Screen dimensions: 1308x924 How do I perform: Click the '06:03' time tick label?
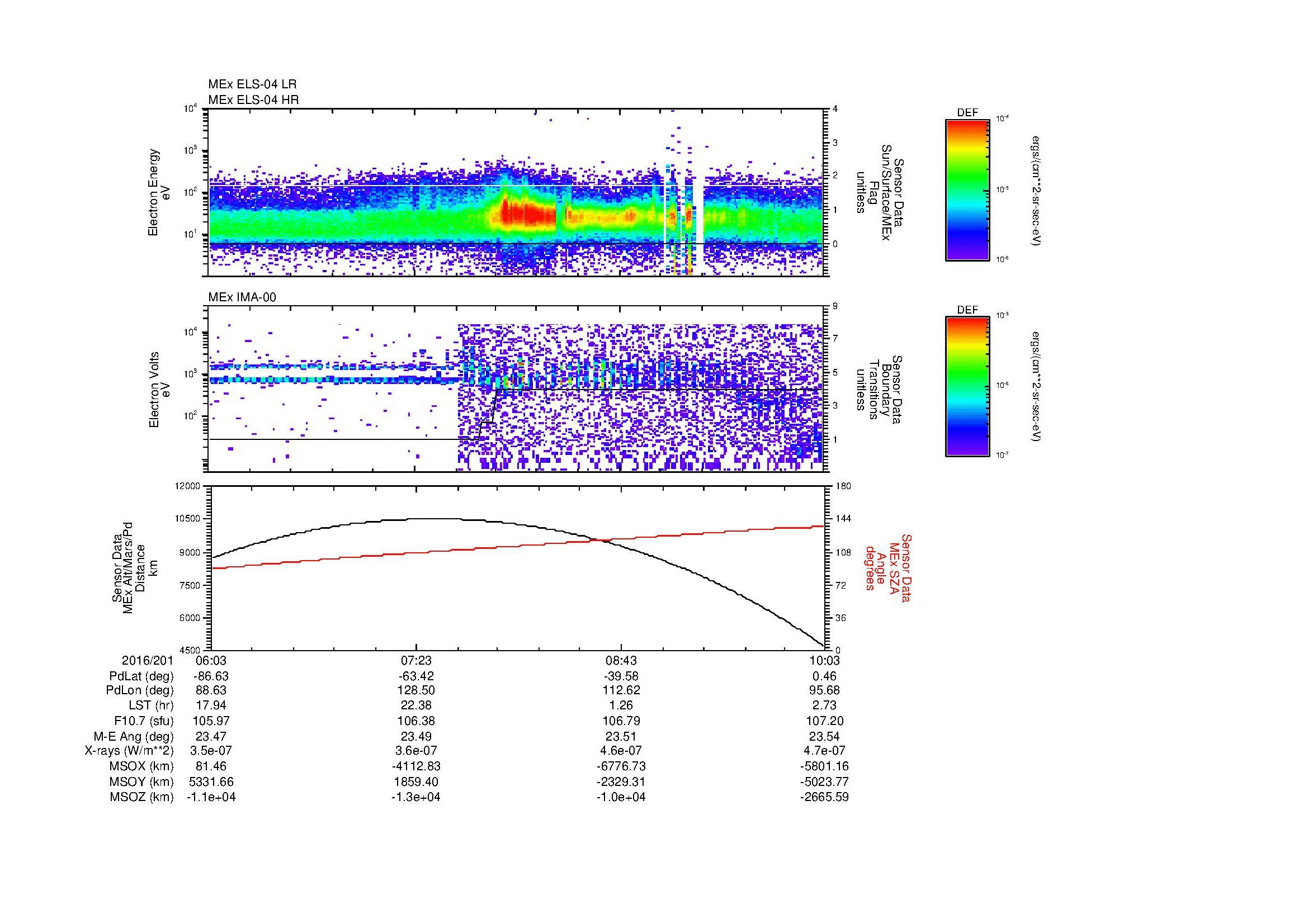[211, 660]
